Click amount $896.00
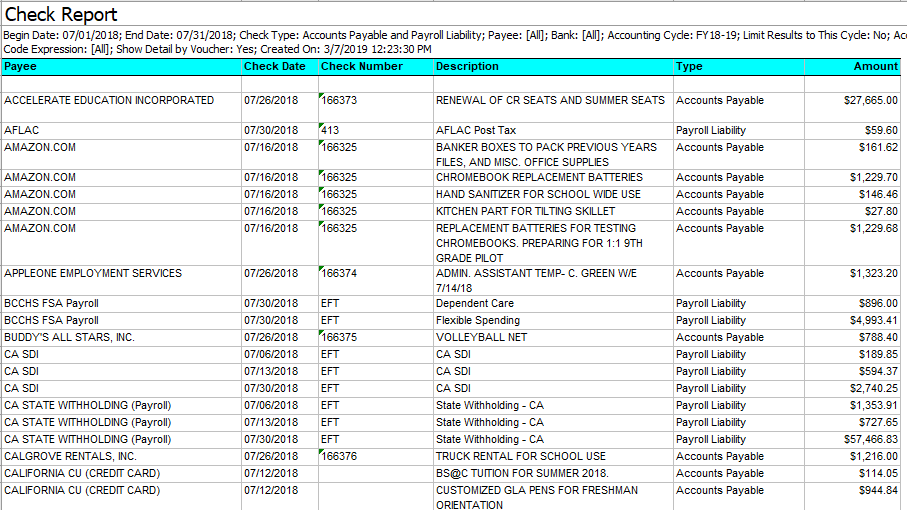This screenshot has height=510, width=907. tap(879, 304)
